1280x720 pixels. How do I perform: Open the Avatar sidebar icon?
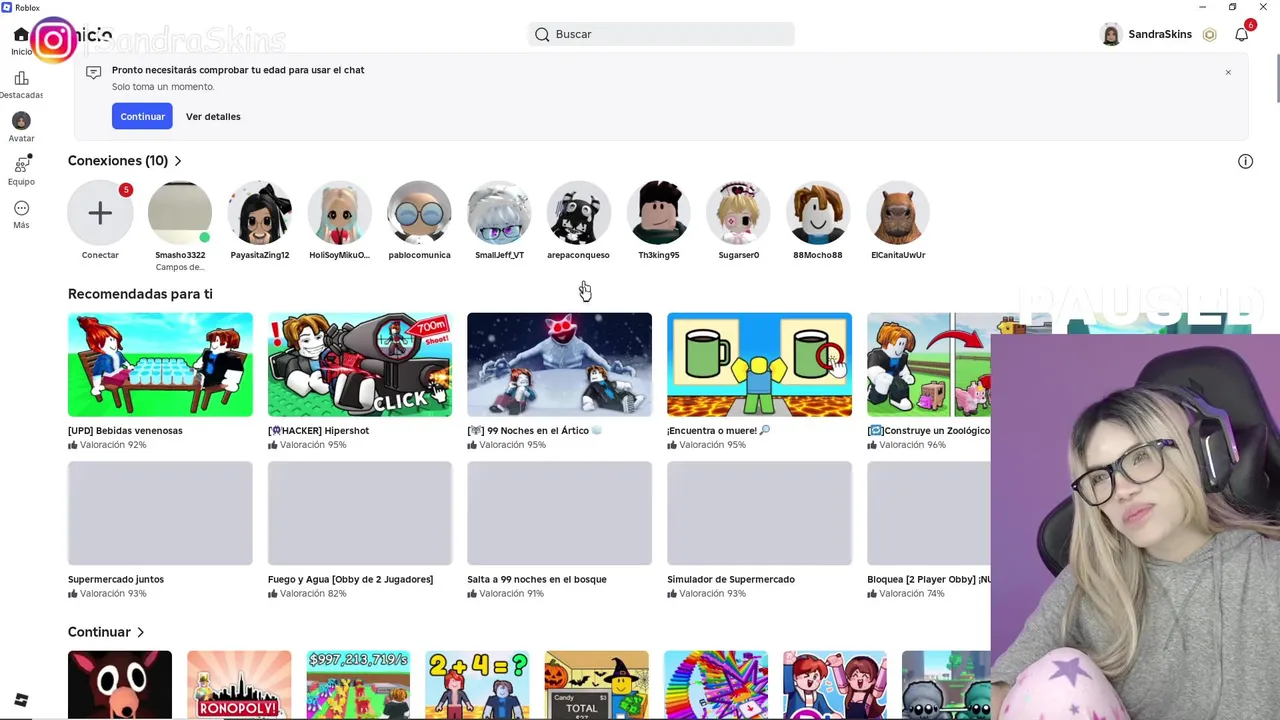point(21,121)
